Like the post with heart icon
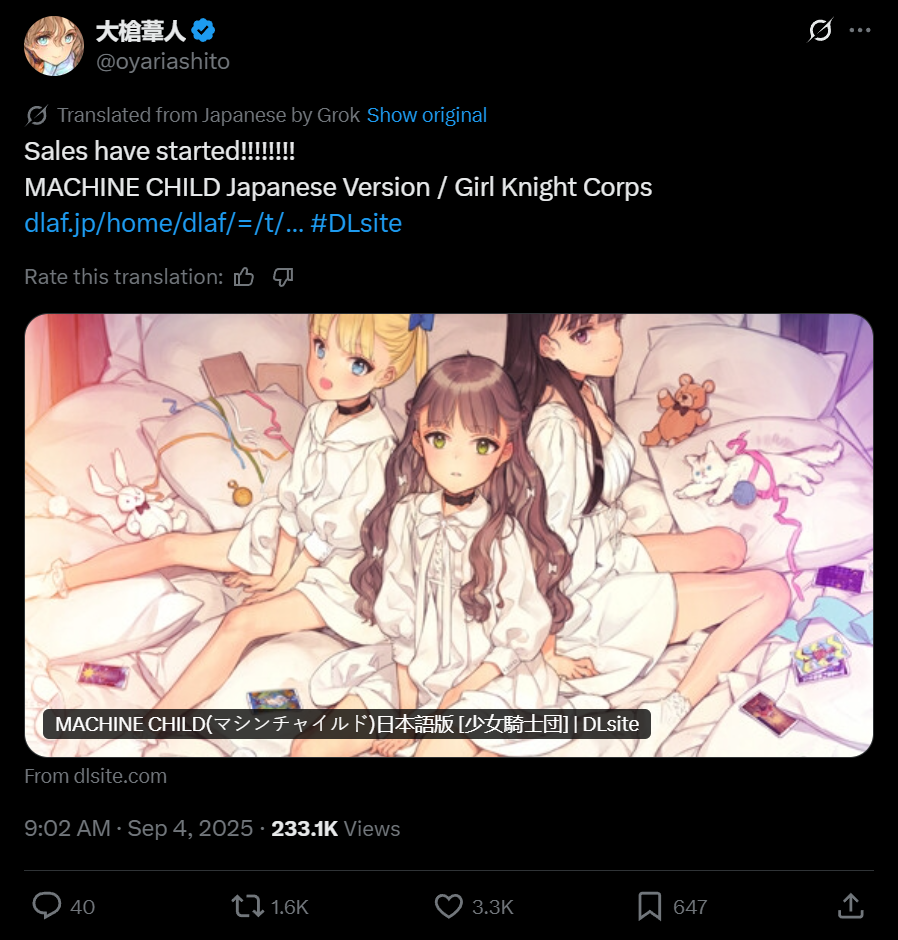898x940 pixels. pyautogui.click(x=448, y=906)
